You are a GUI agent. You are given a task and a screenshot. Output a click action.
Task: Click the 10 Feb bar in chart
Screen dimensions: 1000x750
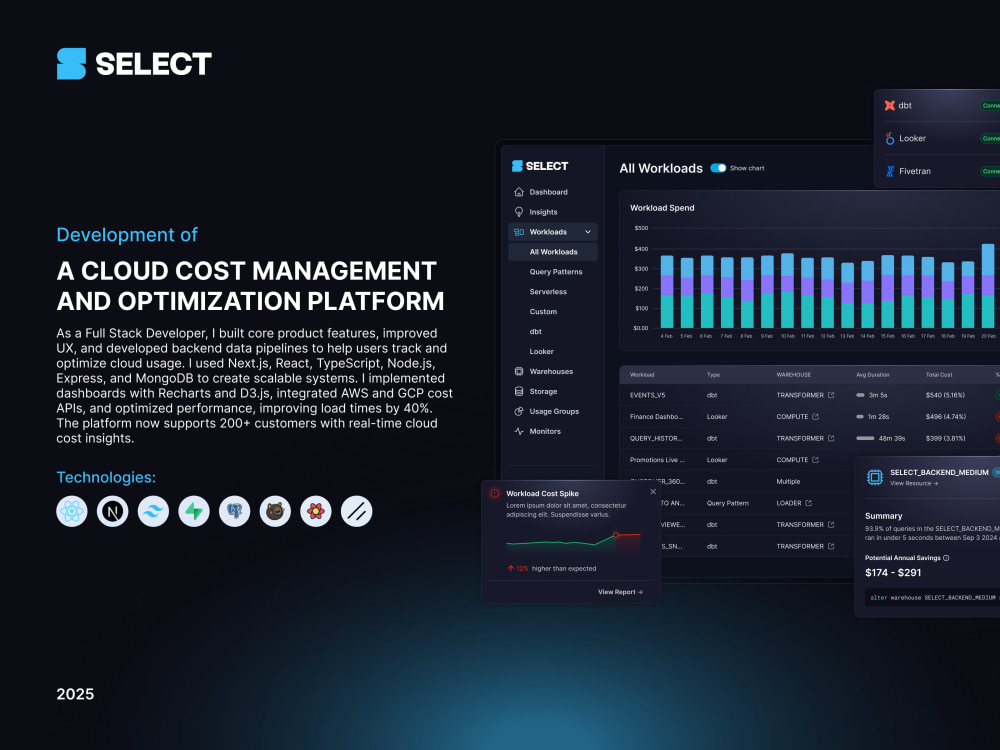pyautogui.click(x=788, y=291)
